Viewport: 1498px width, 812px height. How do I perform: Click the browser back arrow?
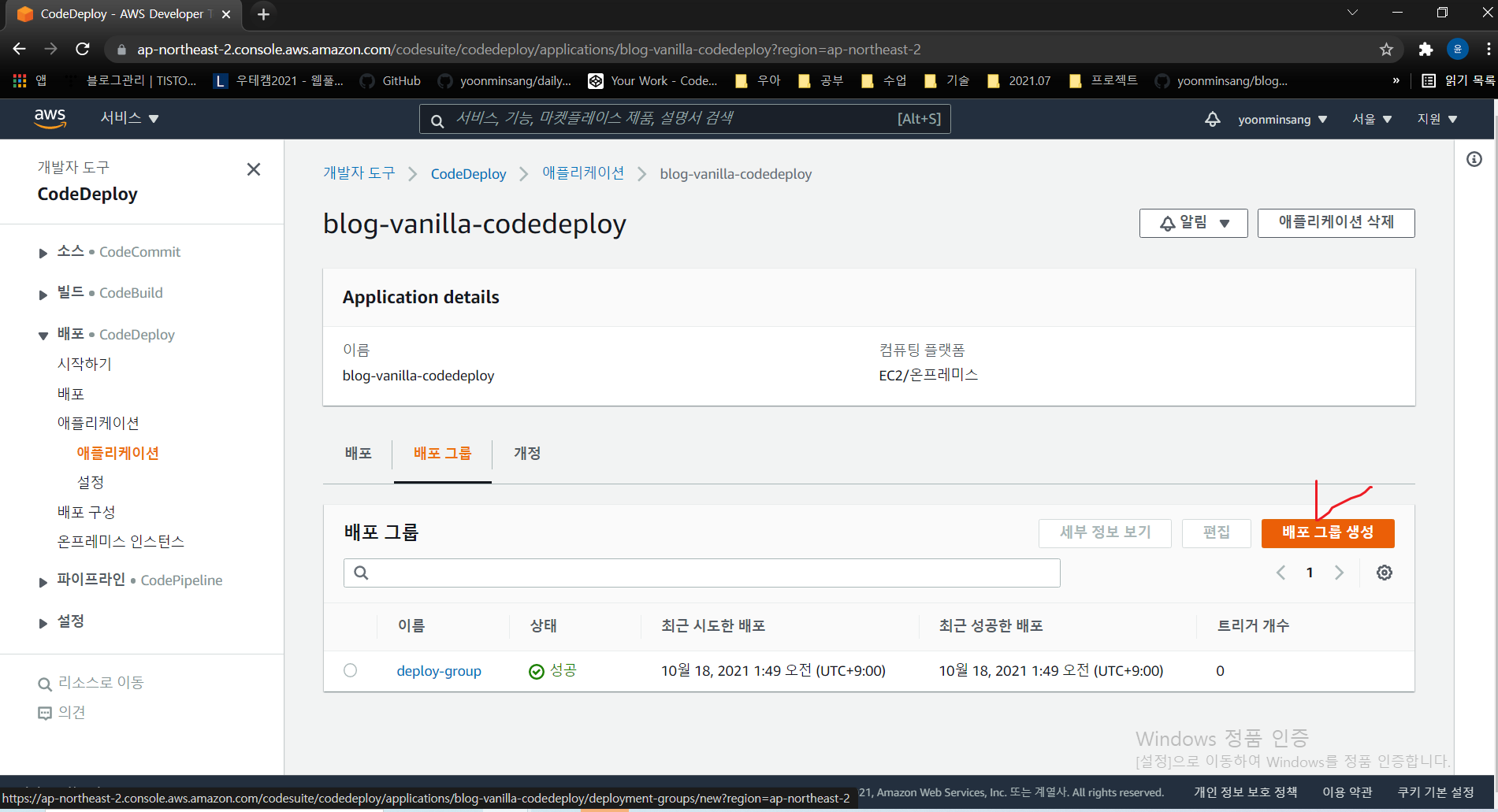[20, 49]
